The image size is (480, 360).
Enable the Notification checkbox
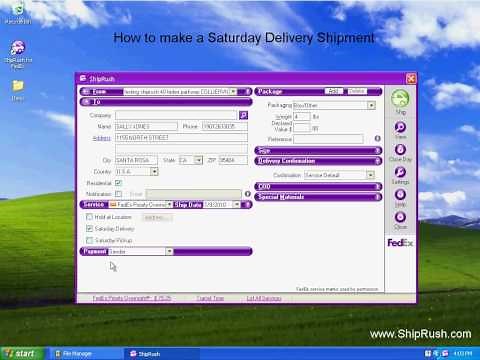click(x=118, y=194)
